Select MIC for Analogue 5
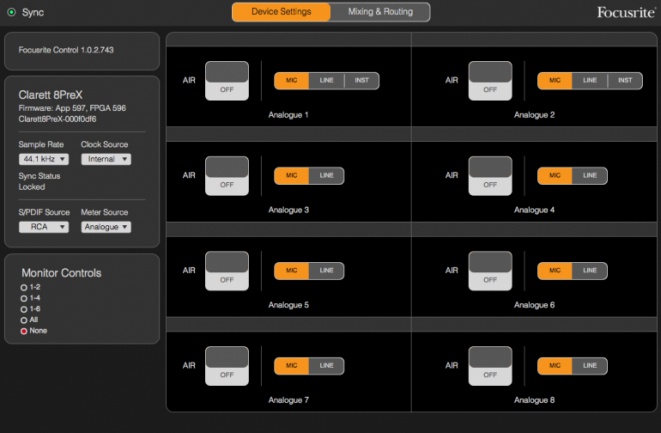 pyautogui.click(x=292, y=271)
